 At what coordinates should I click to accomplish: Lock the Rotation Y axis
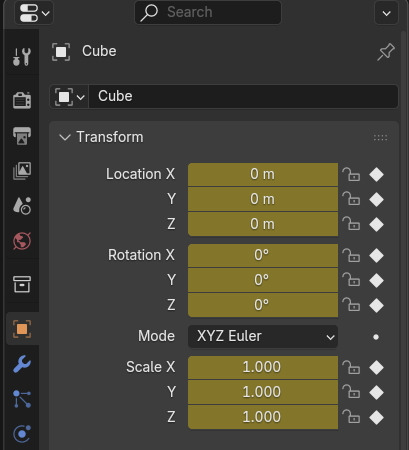[x=351, y=280]
